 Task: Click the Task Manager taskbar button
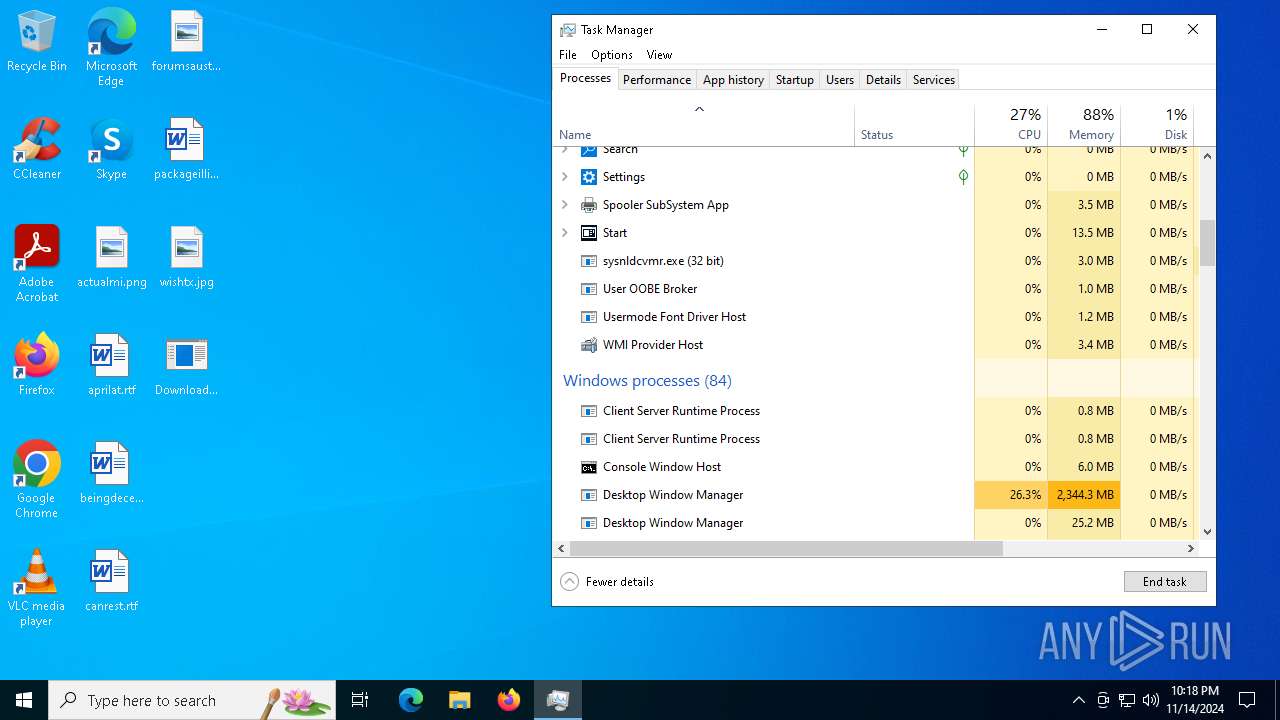coord(558,700)
